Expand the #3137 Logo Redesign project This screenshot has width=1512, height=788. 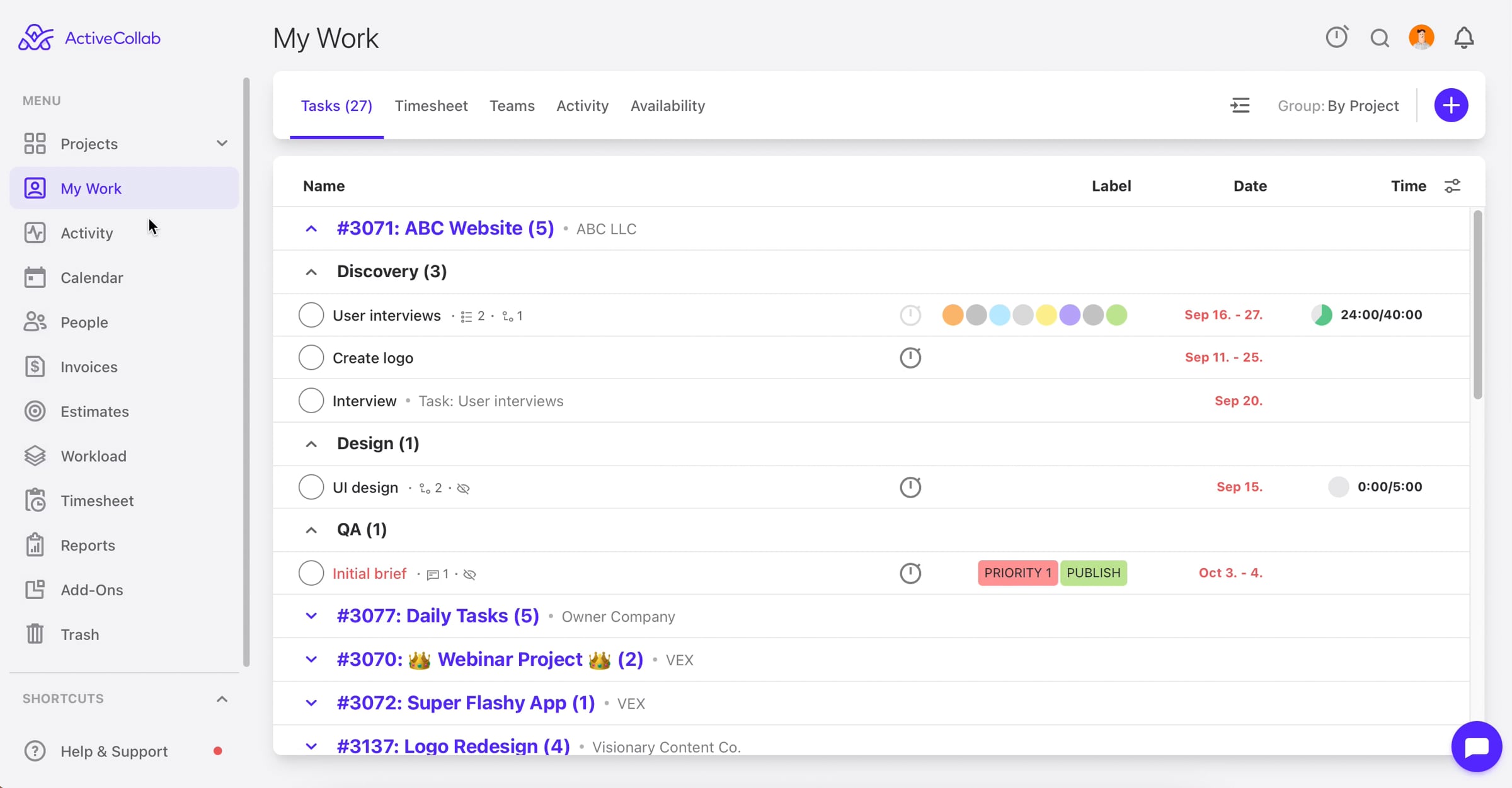click(x=311, y=746)
